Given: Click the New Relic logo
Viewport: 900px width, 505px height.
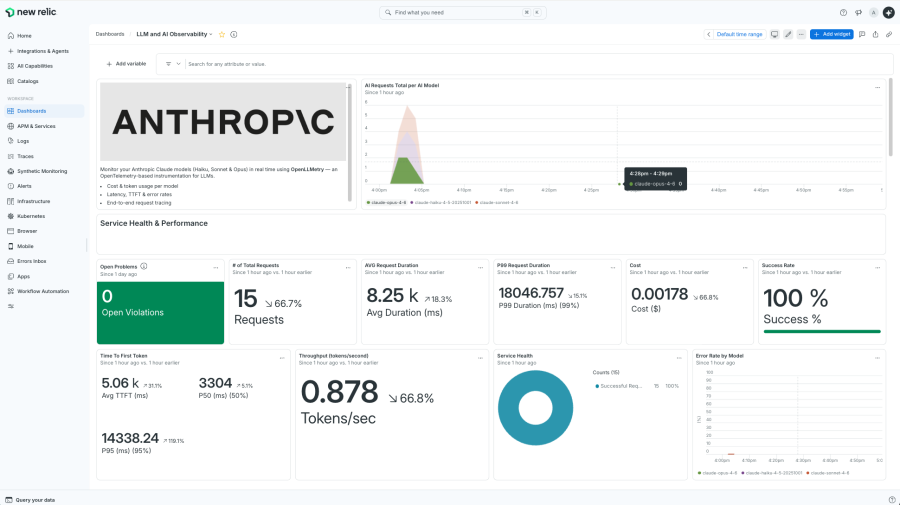Looking at the screenshot, I should pyautogui.click(x=30, y=12).
